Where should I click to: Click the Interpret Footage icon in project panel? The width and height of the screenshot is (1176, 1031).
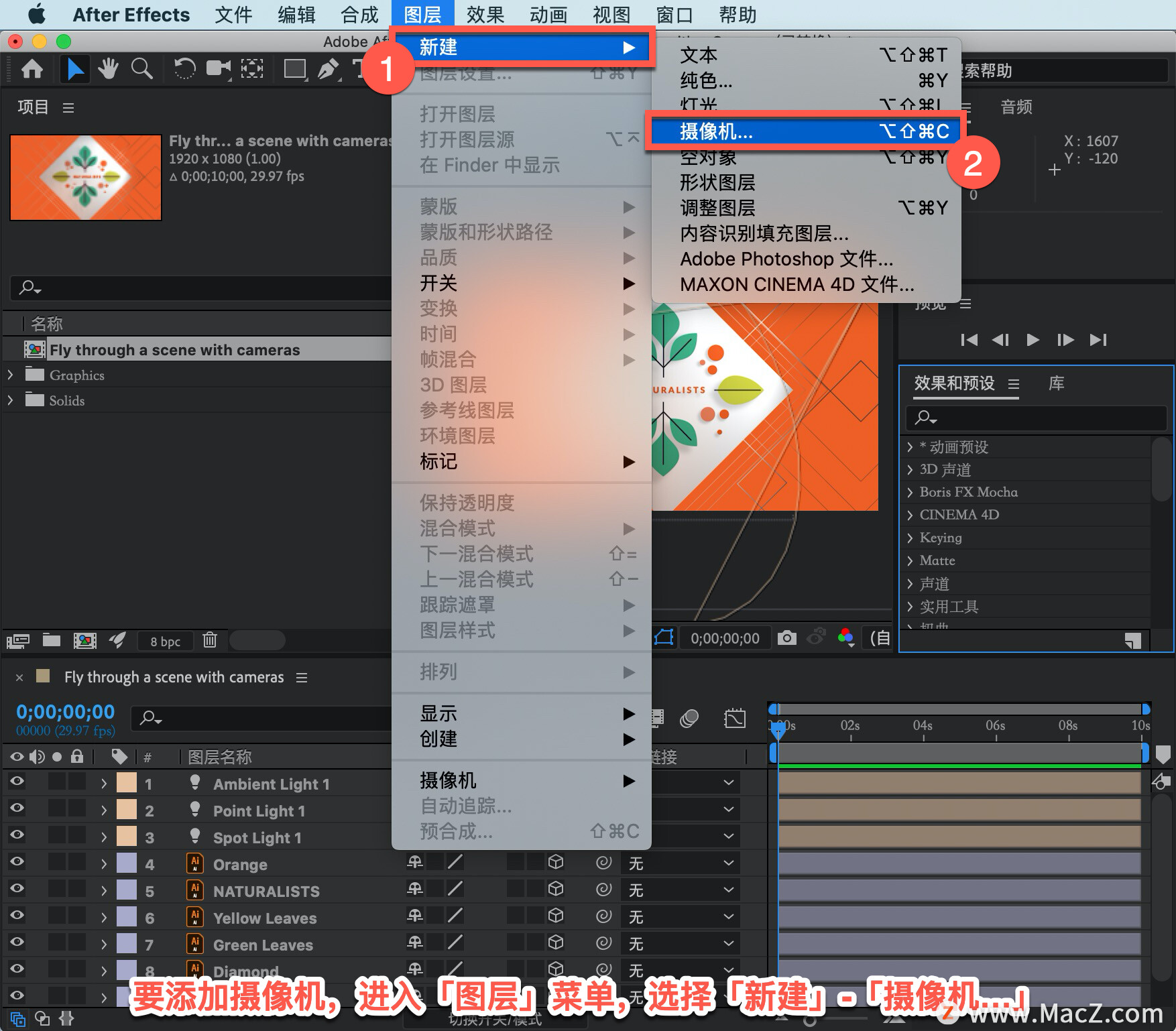pyautogui.click(x=18, y=641)
